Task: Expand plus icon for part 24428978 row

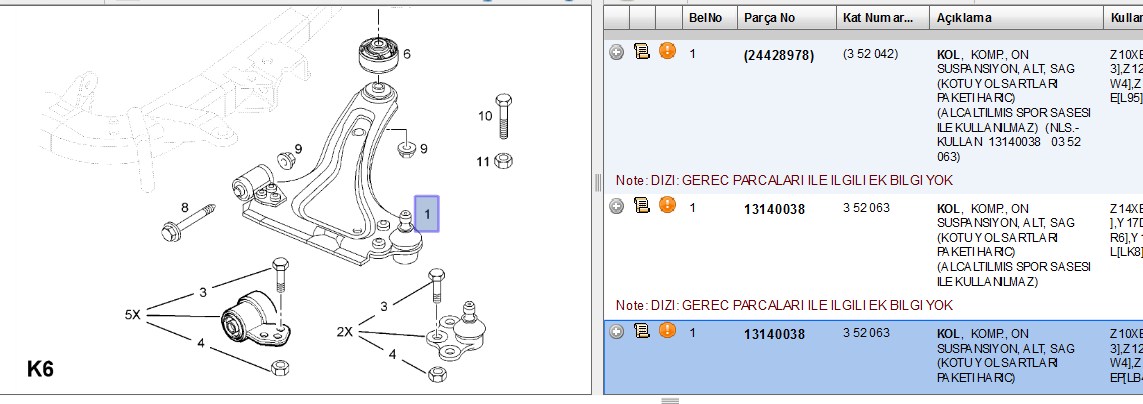Action: pyautogui.click(x=617, y=53)
